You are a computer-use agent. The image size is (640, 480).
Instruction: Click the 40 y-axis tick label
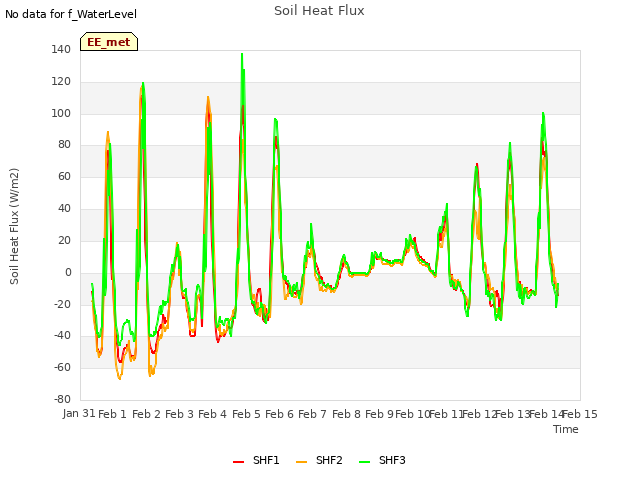click(x=64, y=209)
